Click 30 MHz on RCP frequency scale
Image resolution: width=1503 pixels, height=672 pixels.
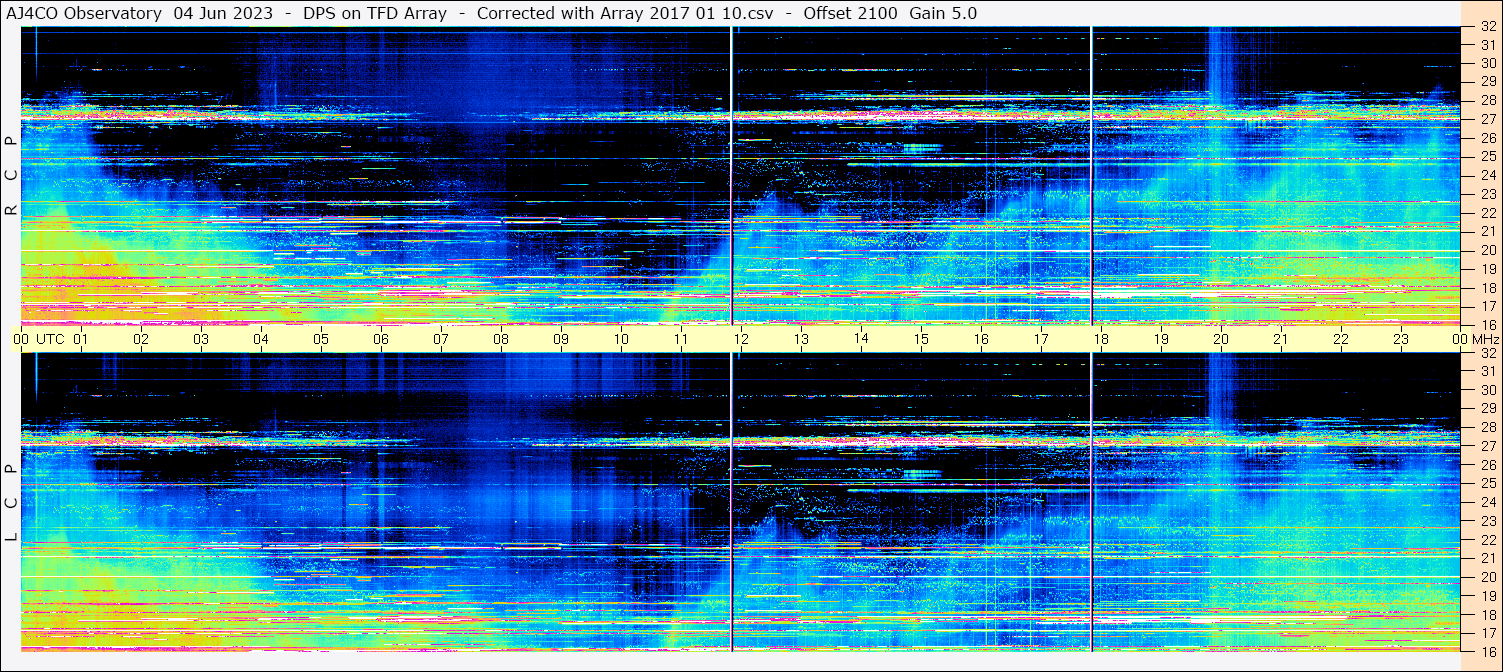pos(1487,63)
